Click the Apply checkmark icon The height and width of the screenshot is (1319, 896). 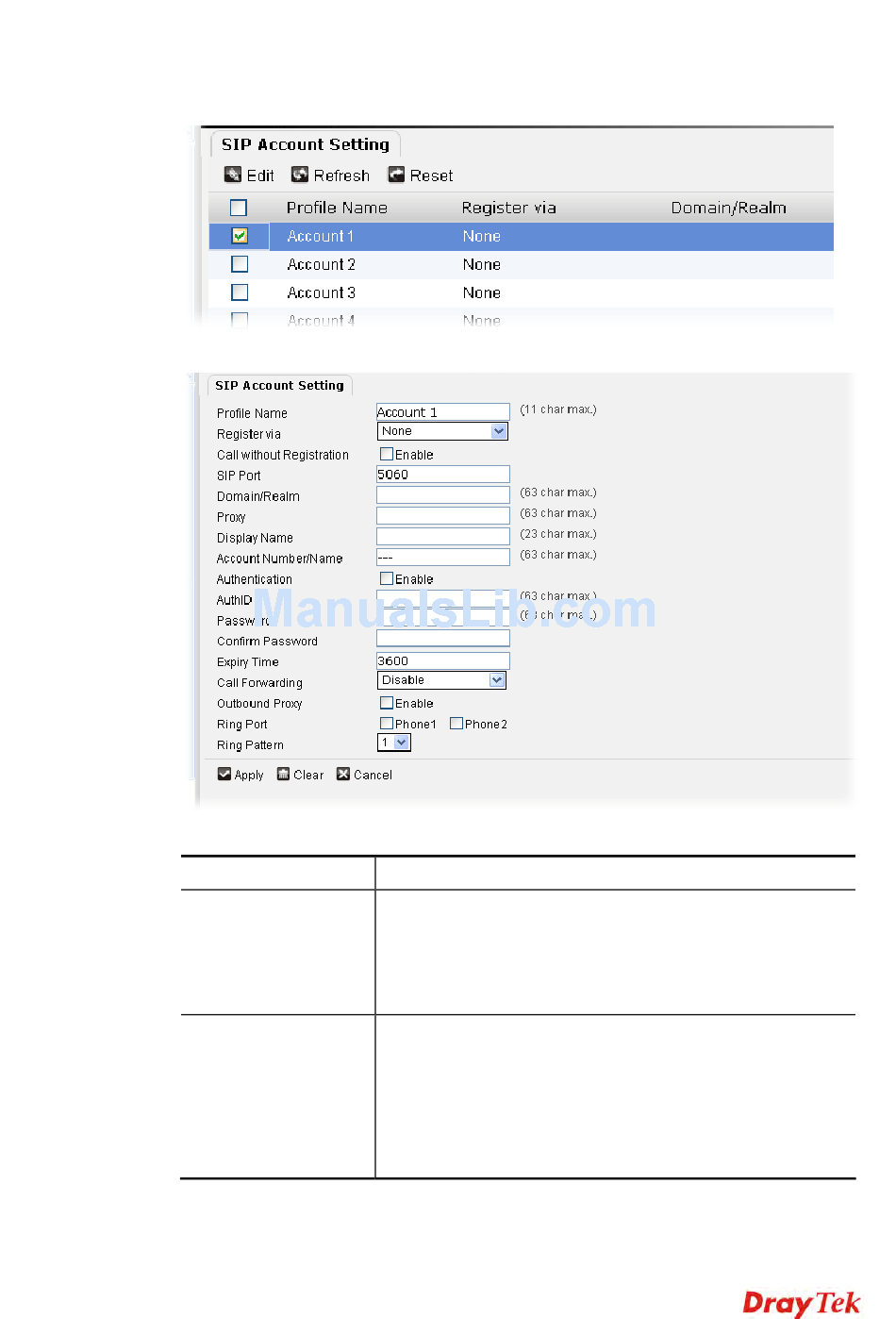[x=224, y=775]
